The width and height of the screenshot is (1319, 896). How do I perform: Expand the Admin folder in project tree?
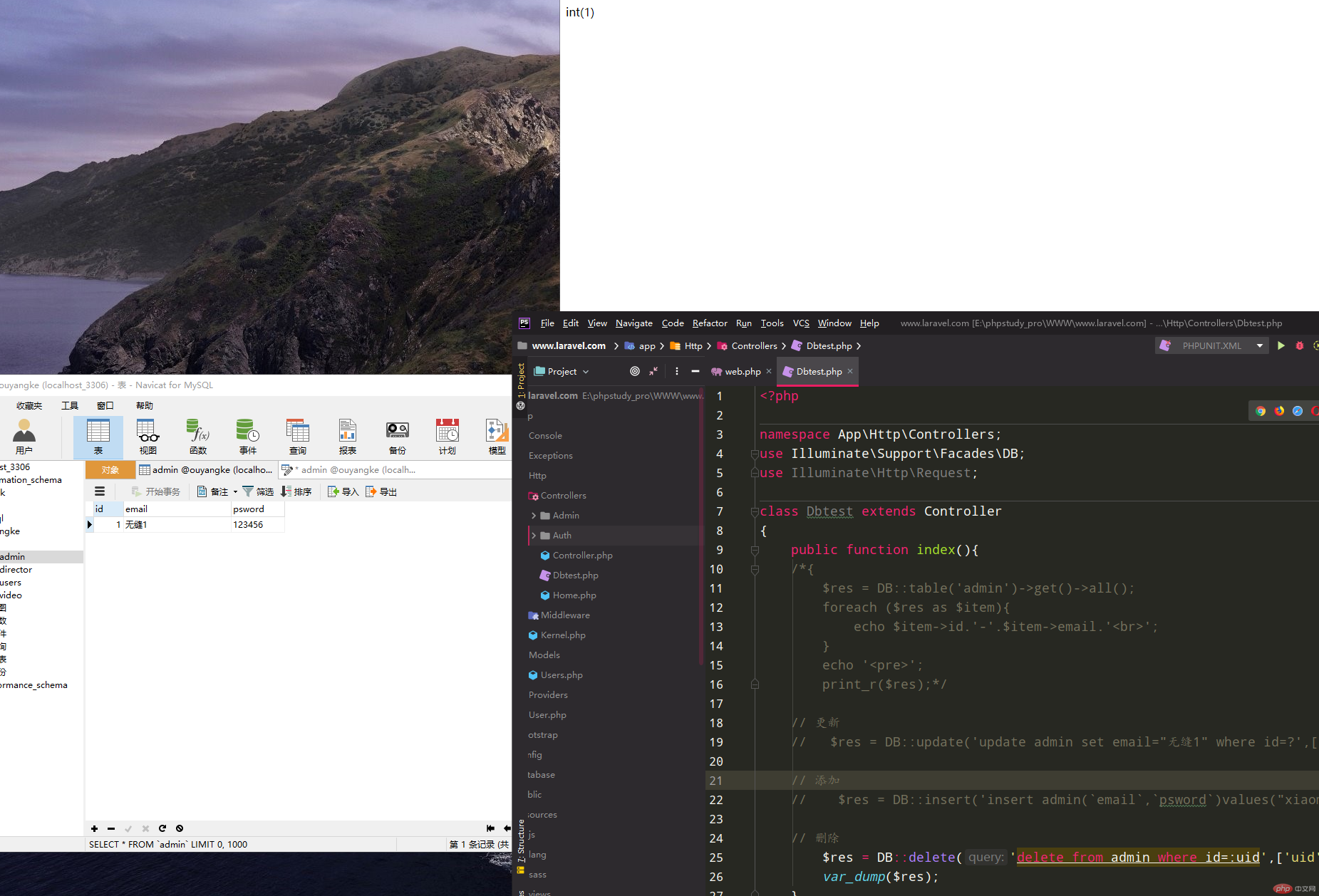click(x=534, y=515)
